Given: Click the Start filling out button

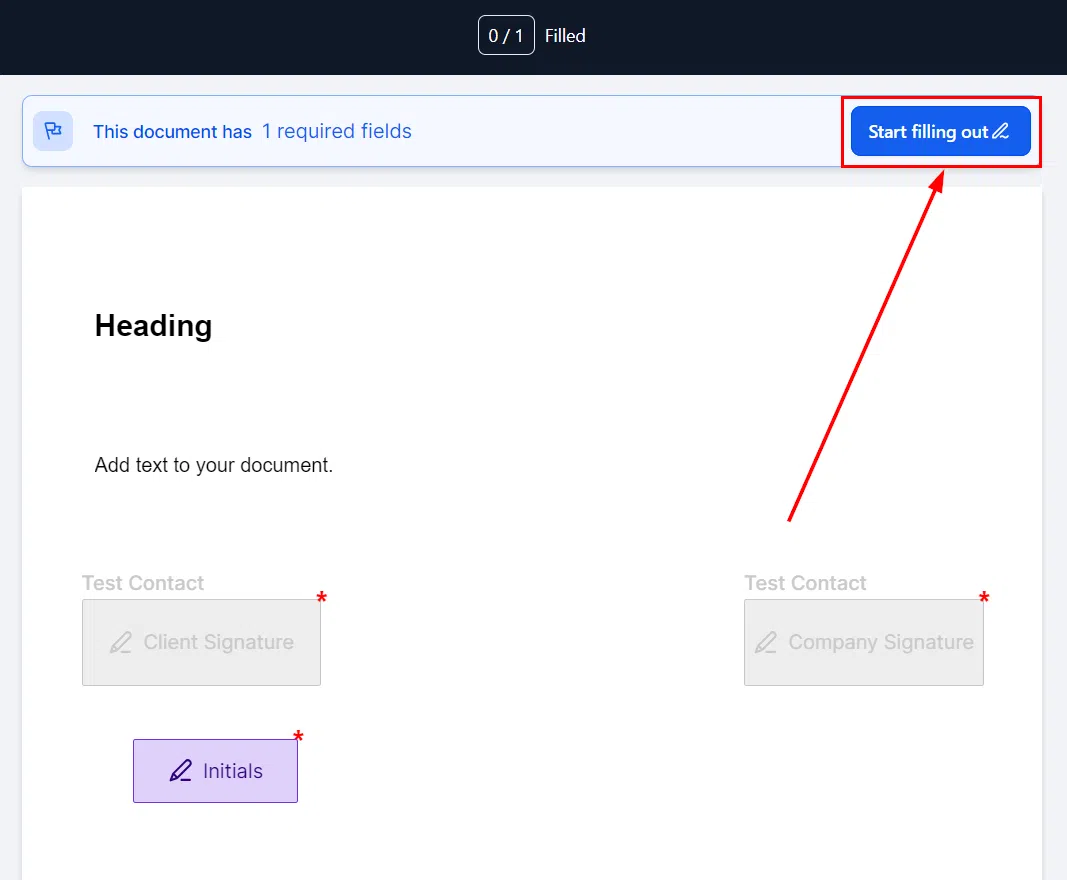Looking at the screenshot, I should coord(940,131).
